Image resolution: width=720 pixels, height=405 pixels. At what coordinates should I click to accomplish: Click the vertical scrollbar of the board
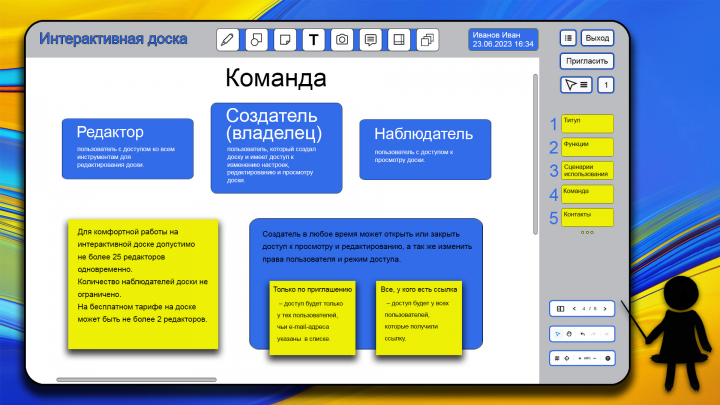pos(535,154)
